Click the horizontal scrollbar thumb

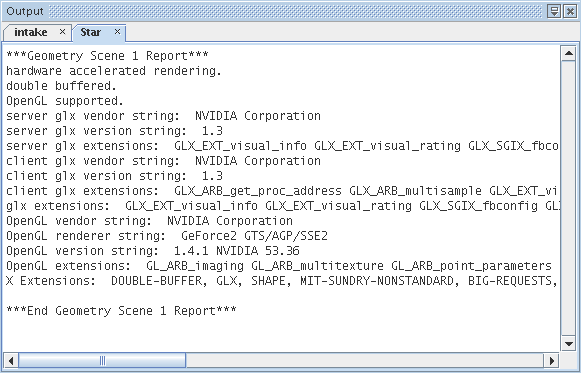102,360
